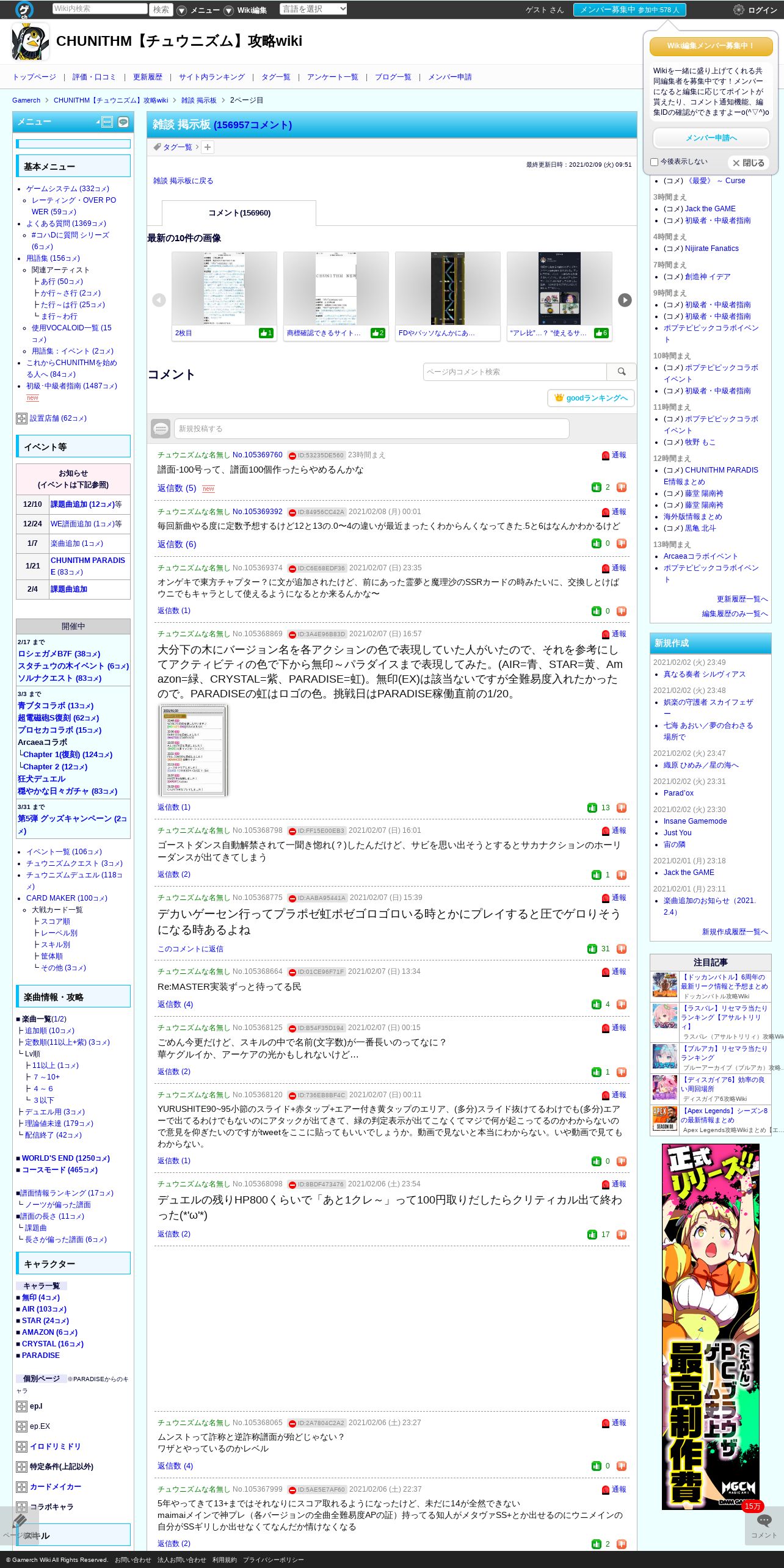Screen dimensions: 784x1568
Task: Click the ID block icon on No.105368065
Action: click(x=292, y=1423)
